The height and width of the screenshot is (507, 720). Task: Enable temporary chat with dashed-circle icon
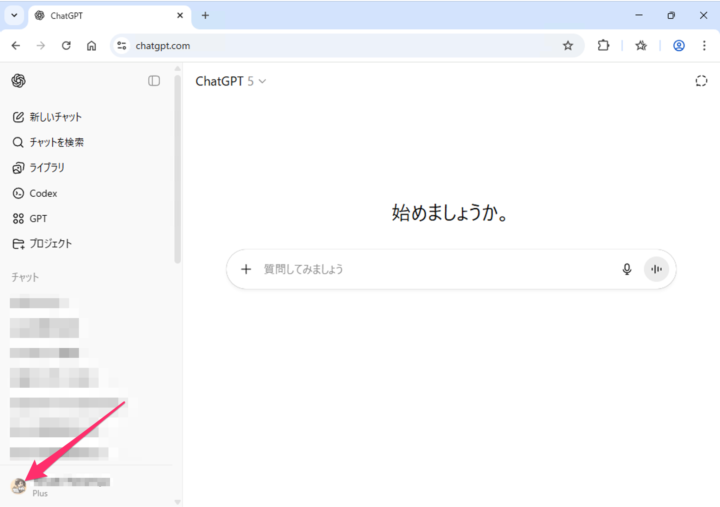[701, 81]
